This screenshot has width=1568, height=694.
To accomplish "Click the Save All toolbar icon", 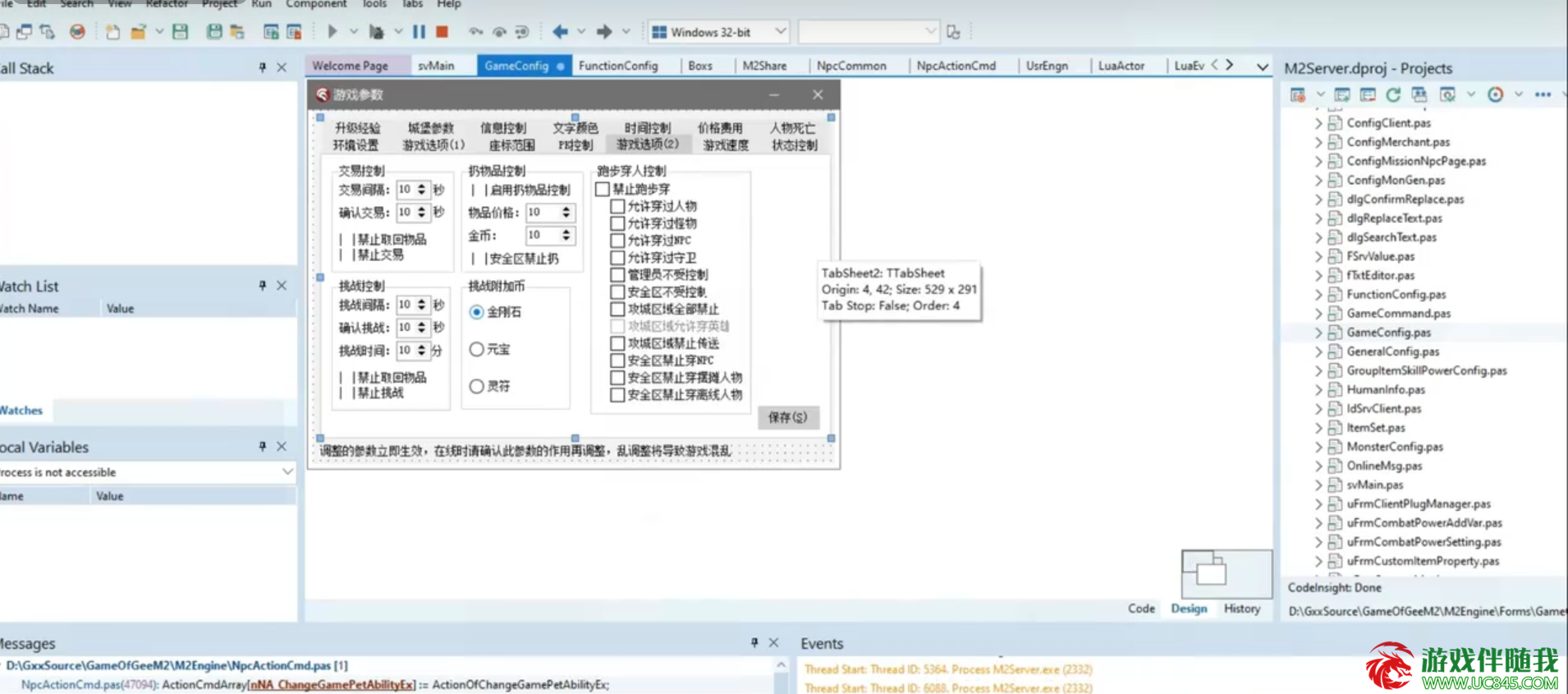I will (214, 32).
